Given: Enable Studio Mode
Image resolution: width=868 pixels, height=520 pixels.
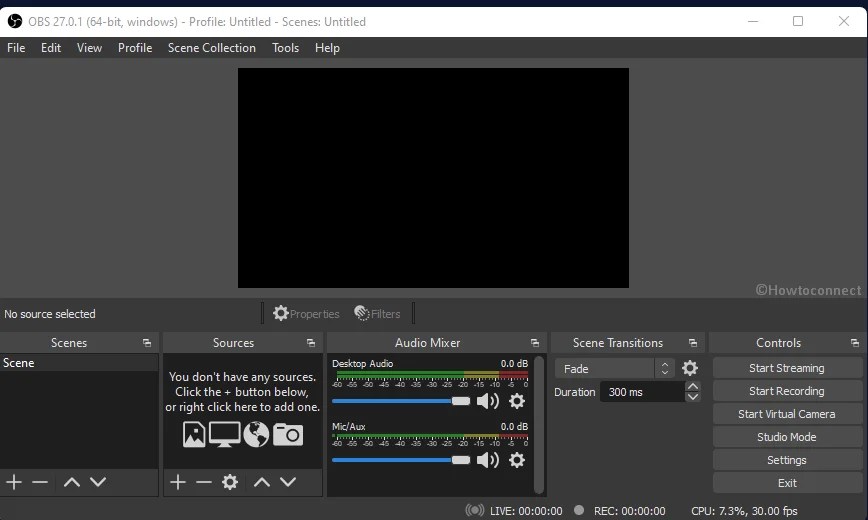Looking at the screenshot, I should [787, 437].
